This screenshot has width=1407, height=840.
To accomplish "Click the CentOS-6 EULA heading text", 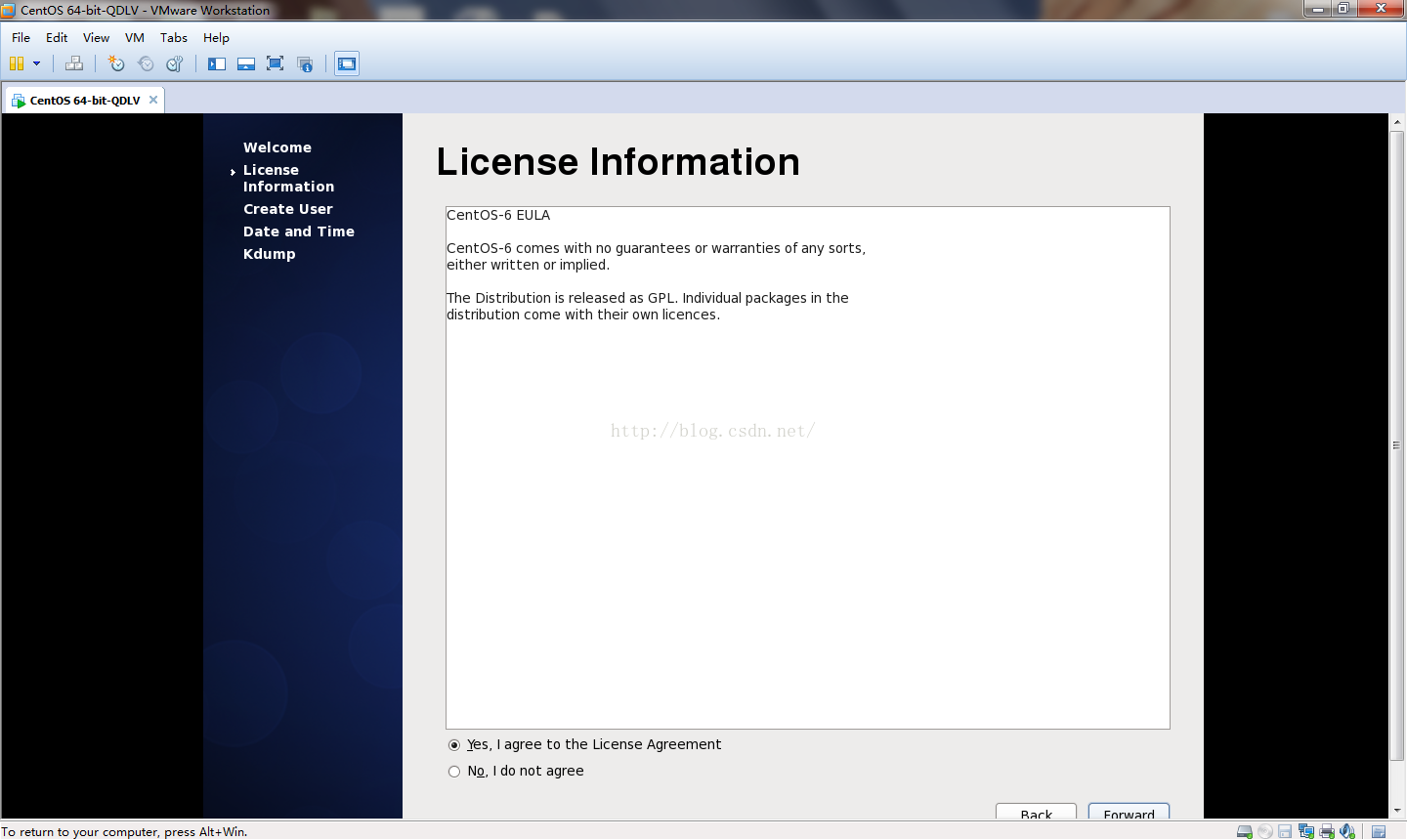I will [x=498, y=215].
